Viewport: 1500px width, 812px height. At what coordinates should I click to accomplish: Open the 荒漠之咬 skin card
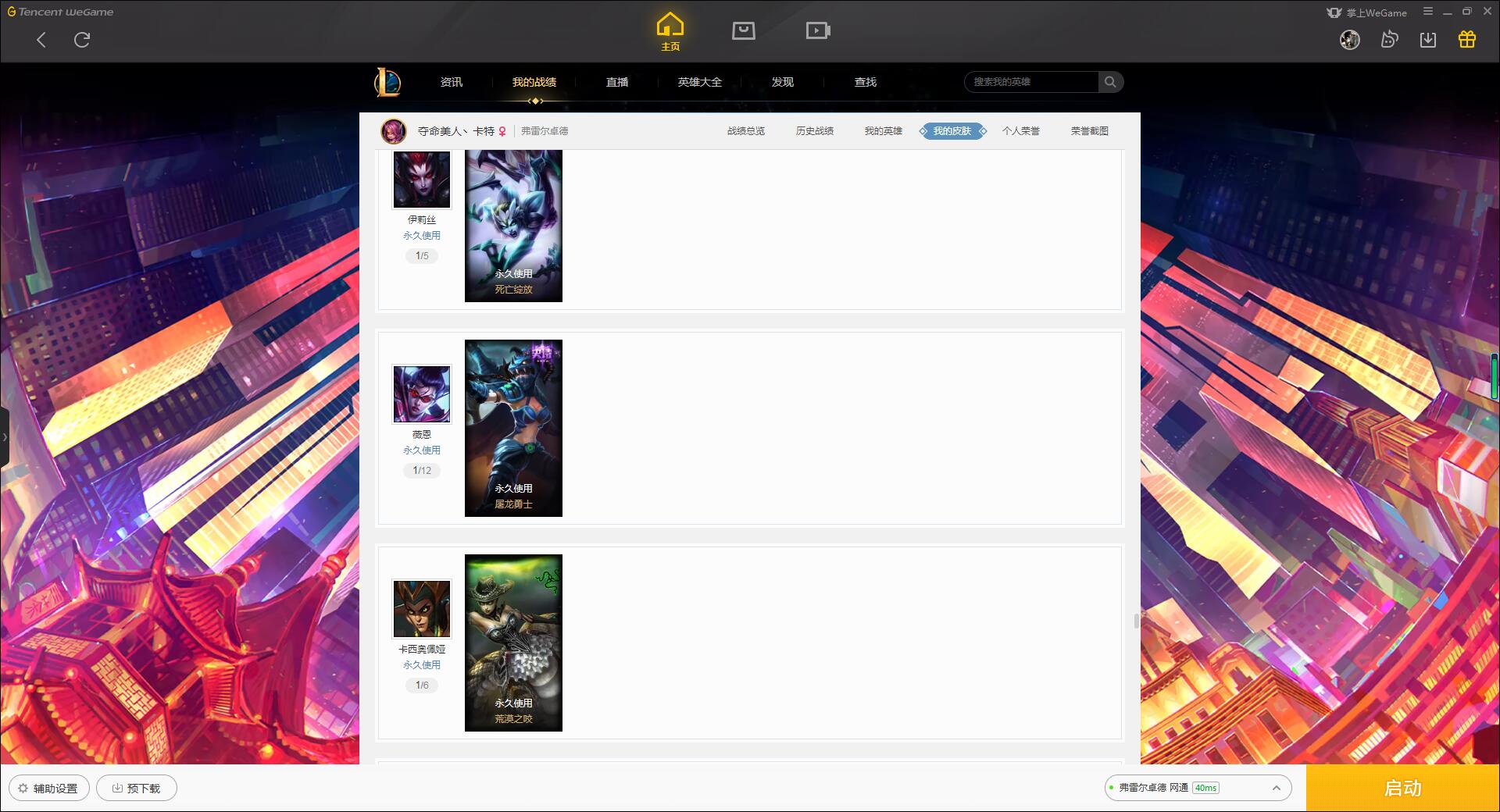513,643
